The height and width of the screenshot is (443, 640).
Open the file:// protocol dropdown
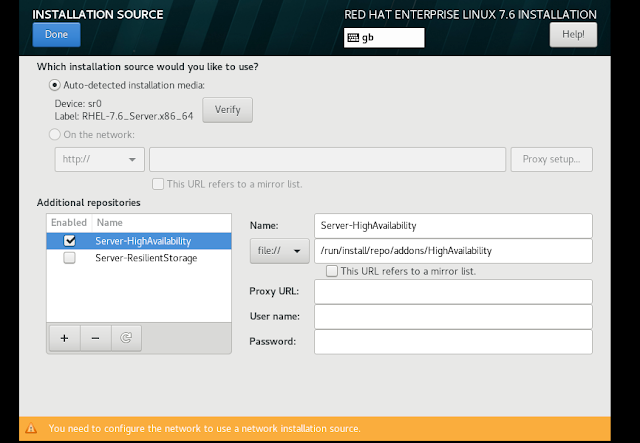pos(280,251)
